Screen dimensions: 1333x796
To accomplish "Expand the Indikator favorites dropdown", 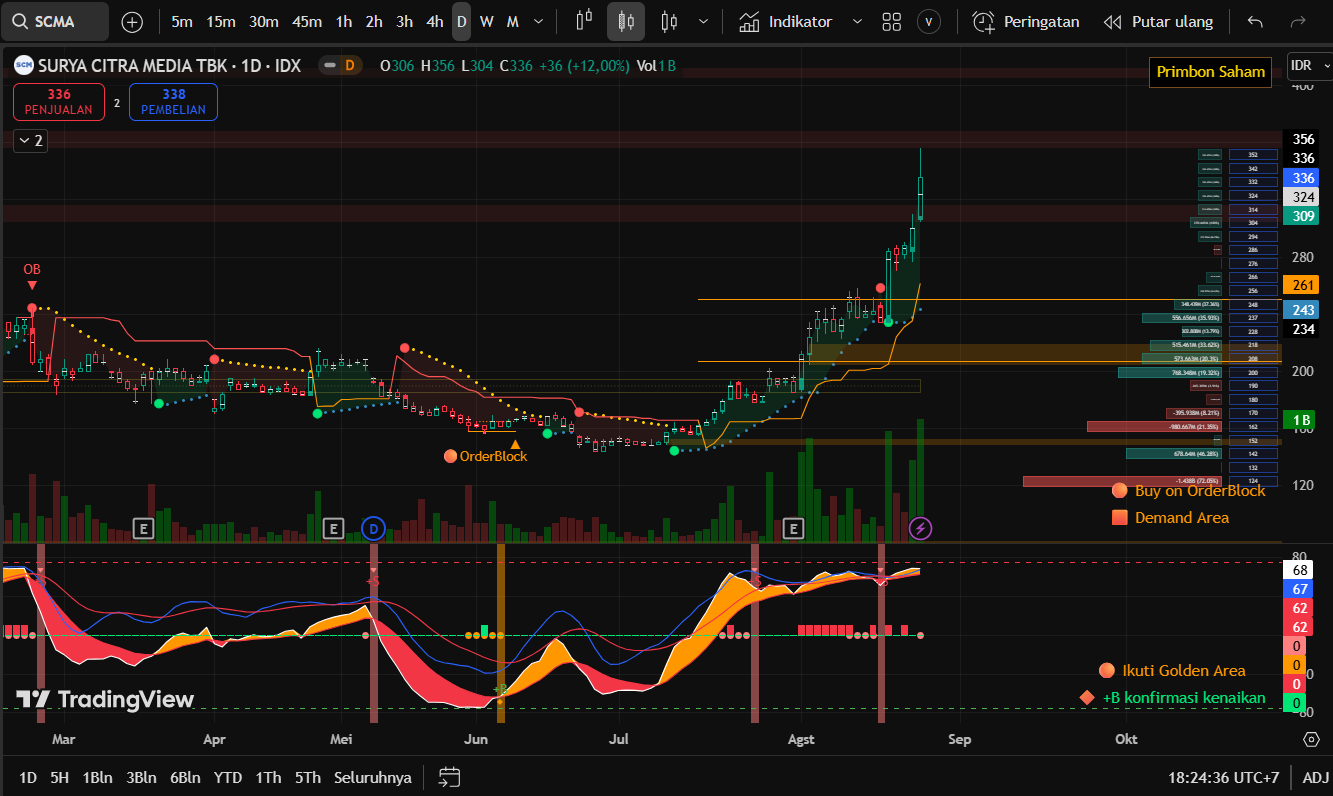I will [856, 21].
